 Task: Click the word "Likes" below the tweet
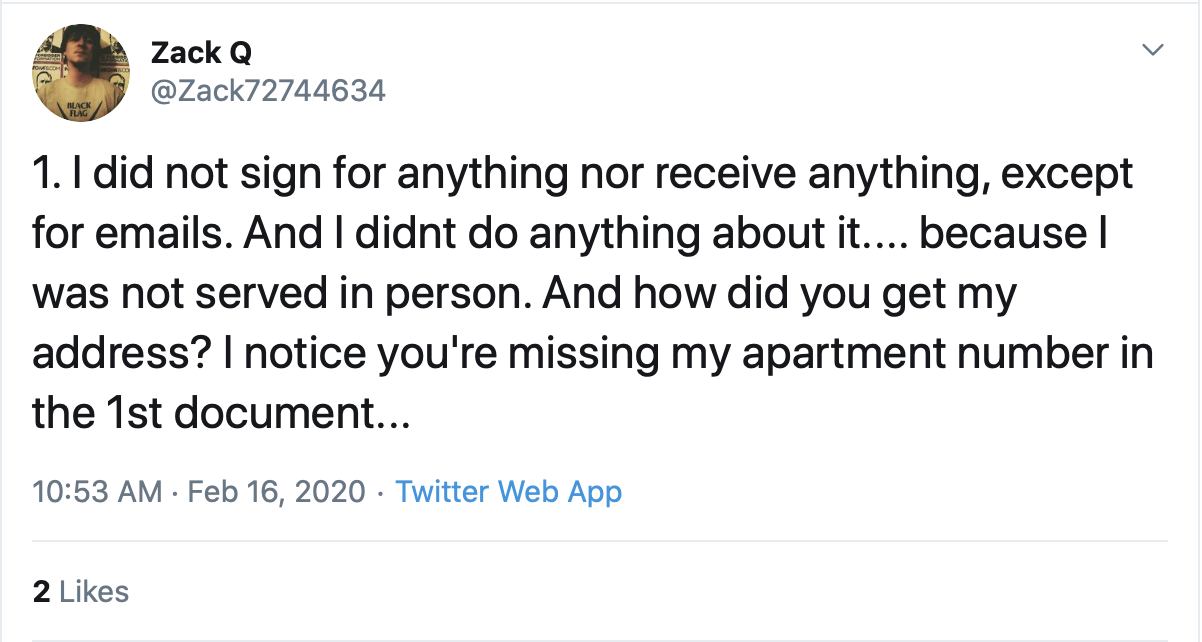(95, 591)
